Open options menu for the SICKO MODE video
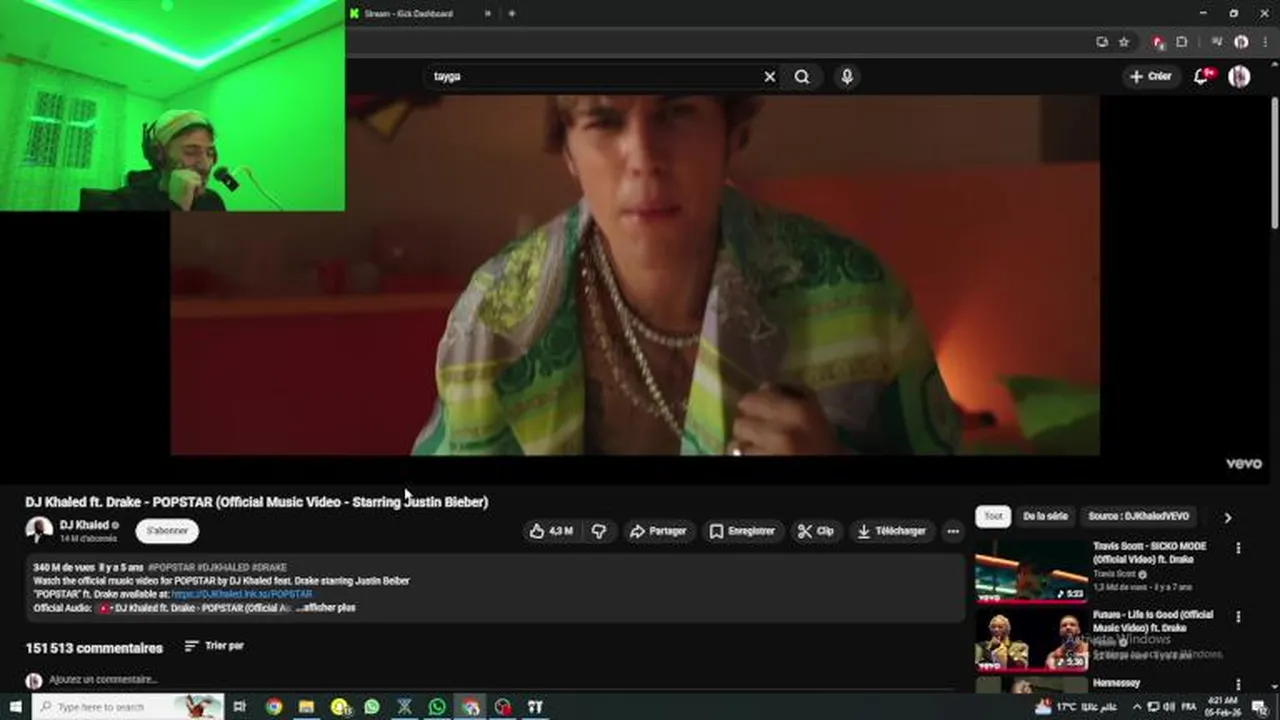 click(x=1238, y=548)
